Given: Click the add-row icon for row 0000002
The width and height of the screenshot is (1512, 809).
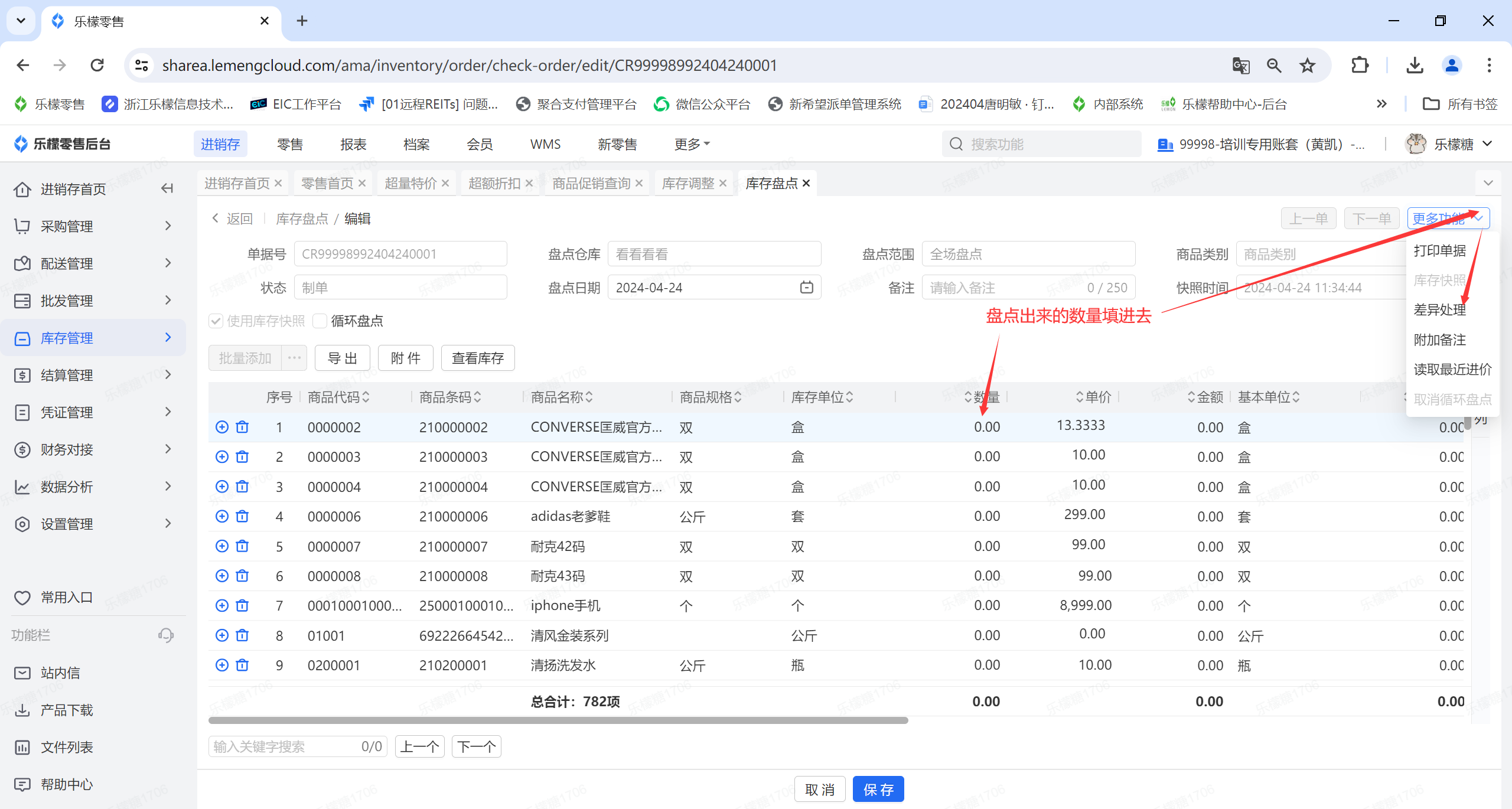Looking at the screenshot, I should (222, 427).
